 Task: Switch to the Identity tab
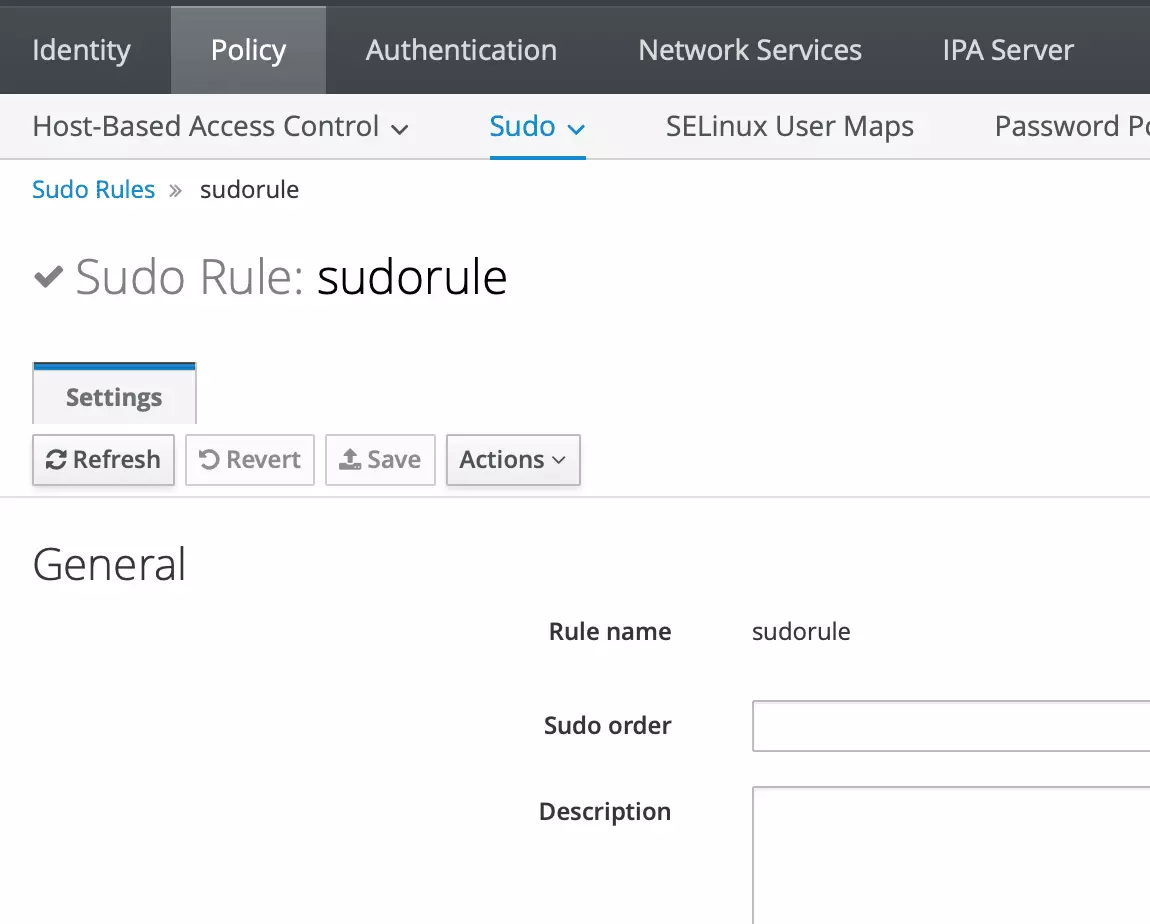coord(81,50)
